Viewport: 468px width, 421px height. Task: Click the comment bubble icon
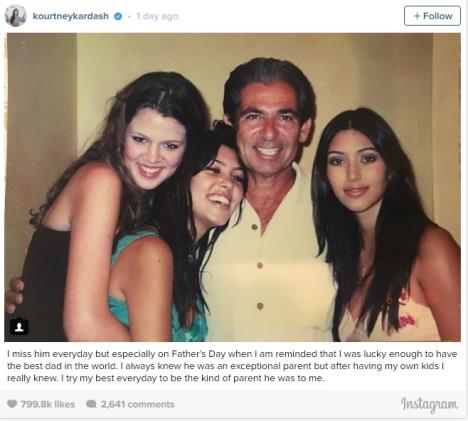point(91,404)
